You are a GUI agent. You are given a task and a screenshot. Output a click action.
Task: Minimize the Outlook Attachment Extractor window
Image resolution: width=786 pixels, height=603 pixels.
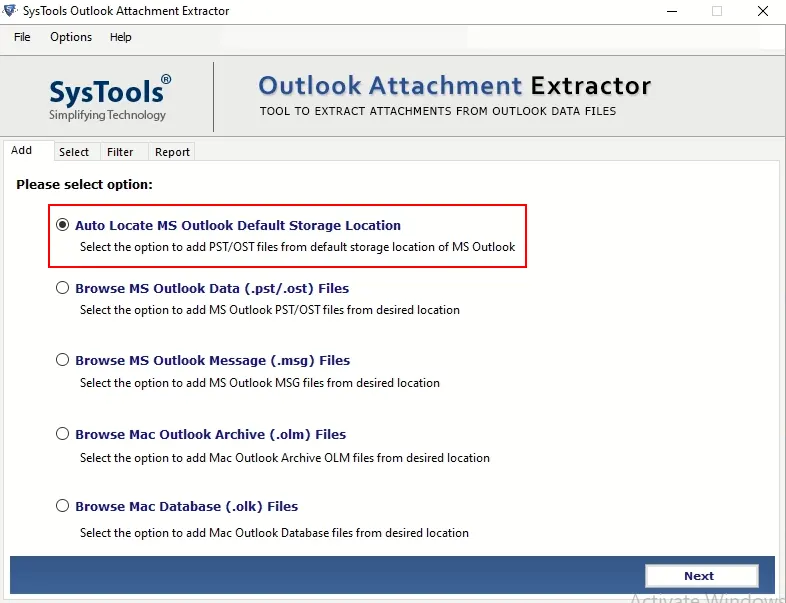pyautogui.click(x=672, y=11)
